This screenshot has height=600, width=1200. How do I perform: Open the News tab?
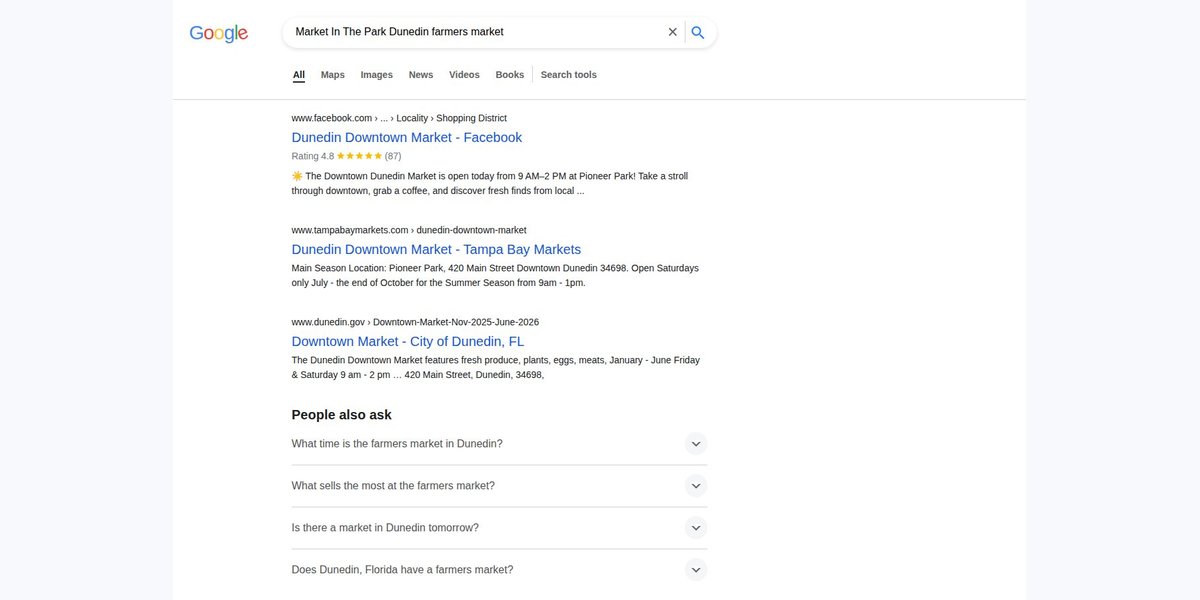(x=421, y=75)
